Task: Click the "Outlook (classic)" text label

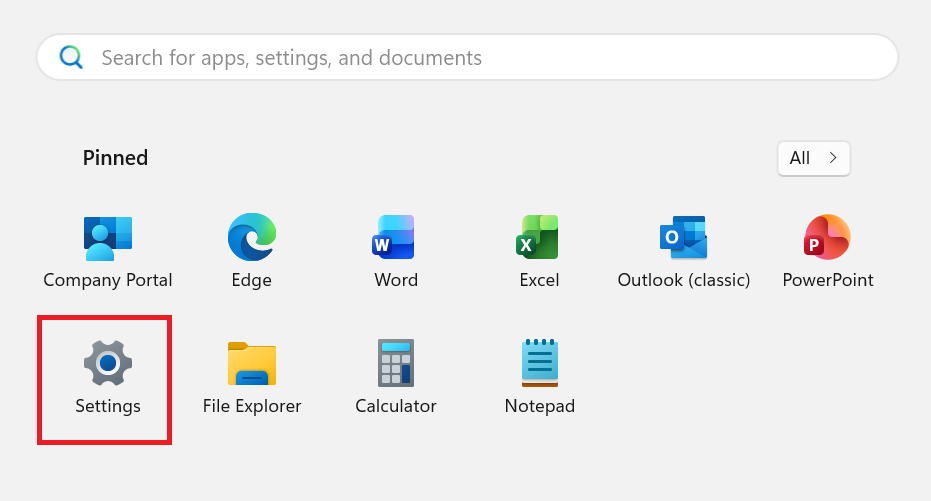Action: 683,280
